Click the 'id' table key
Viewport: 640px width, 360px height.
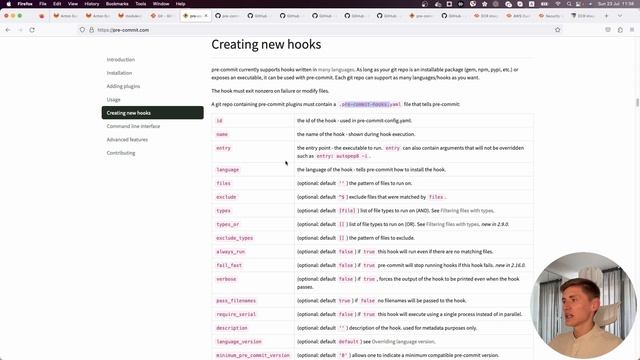pyautogui.click(x=219, y=121)
